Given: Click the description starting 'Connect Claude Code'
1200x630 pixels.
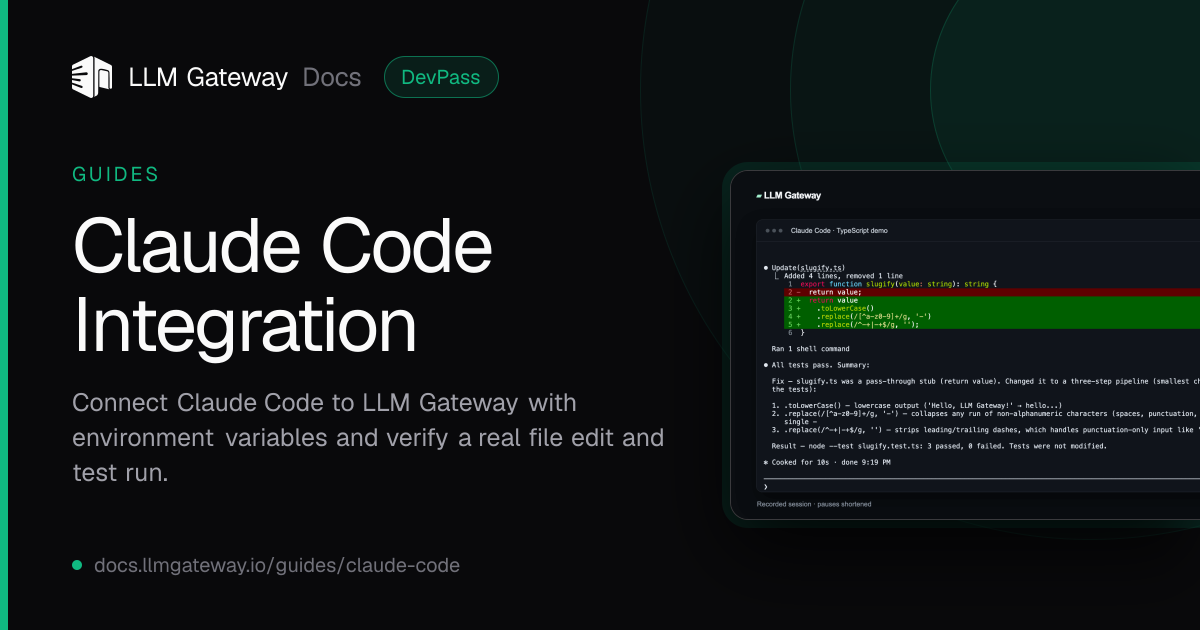Looking at the screenshot, I should coord(368,438).
